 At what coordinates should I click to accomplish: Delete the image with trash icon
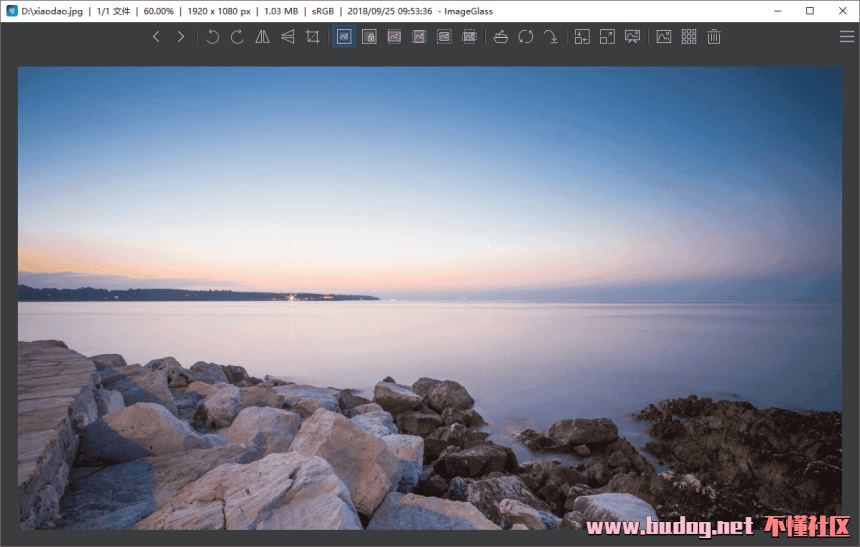tap(714, 37)
